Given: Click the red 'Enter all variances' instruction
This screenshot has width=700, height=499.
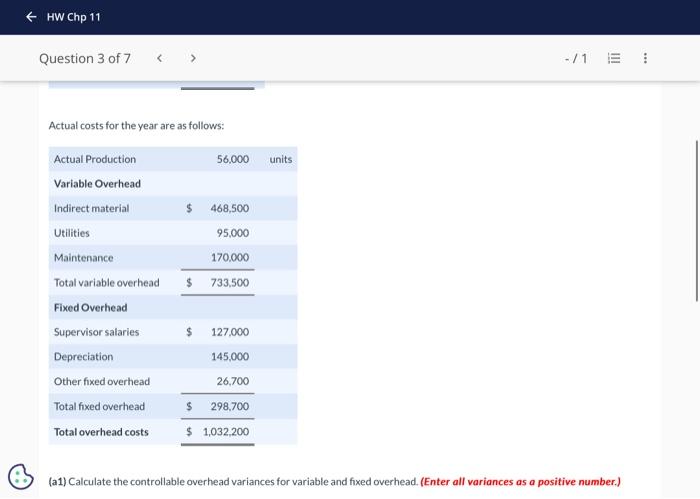Looking at the screenshot, I should pos(521,482).
